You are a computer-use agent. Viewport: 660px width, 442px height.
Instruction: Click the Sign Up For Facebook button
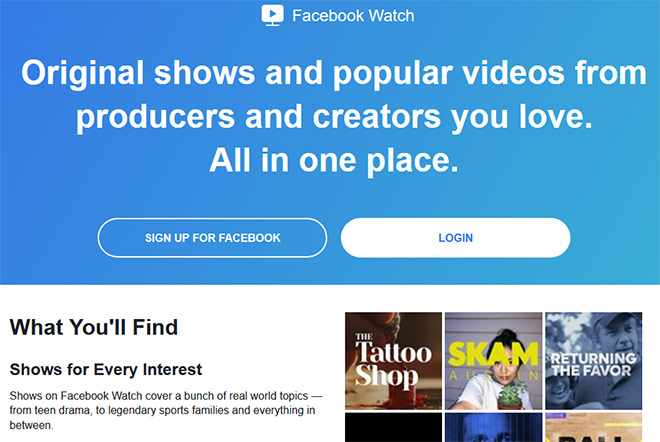(213, 238)
